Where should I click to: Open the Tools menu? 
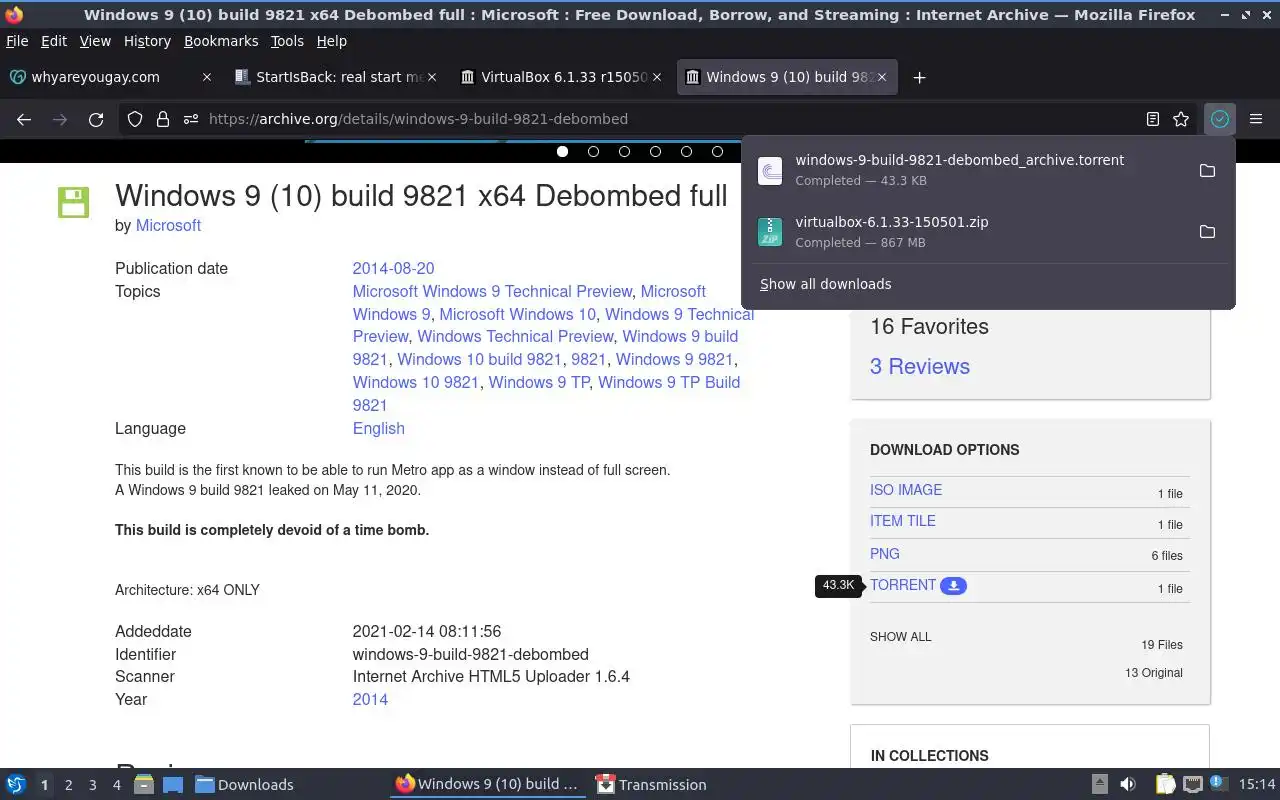click(287, 41)
